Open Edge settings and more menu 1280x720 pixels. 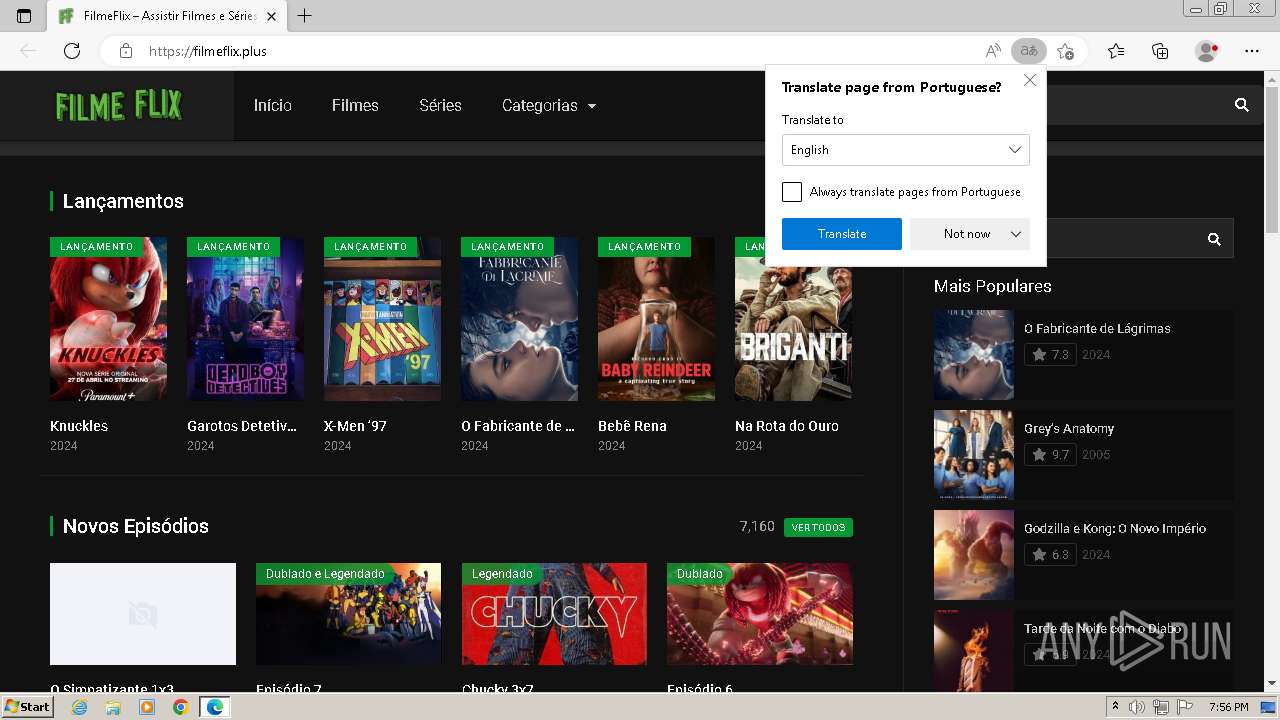point(1252,51)
